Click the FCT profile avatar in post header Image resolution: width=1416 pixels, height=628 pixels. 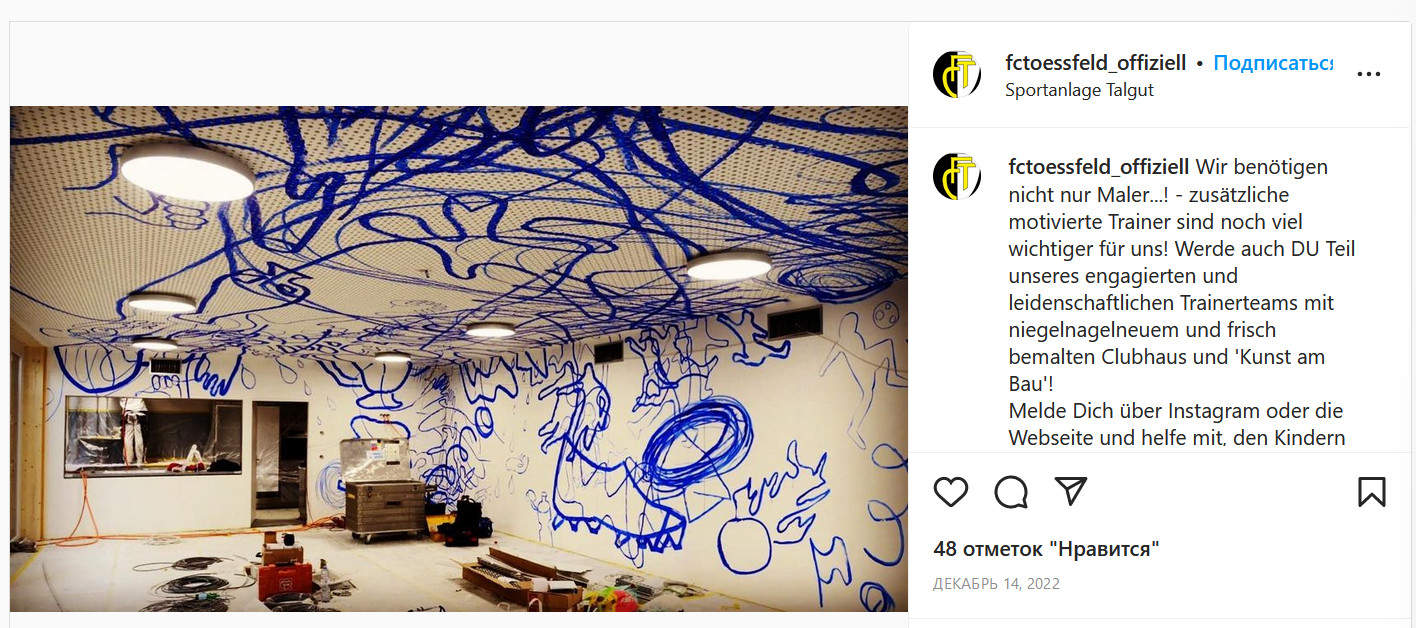(x=957, y=74)
